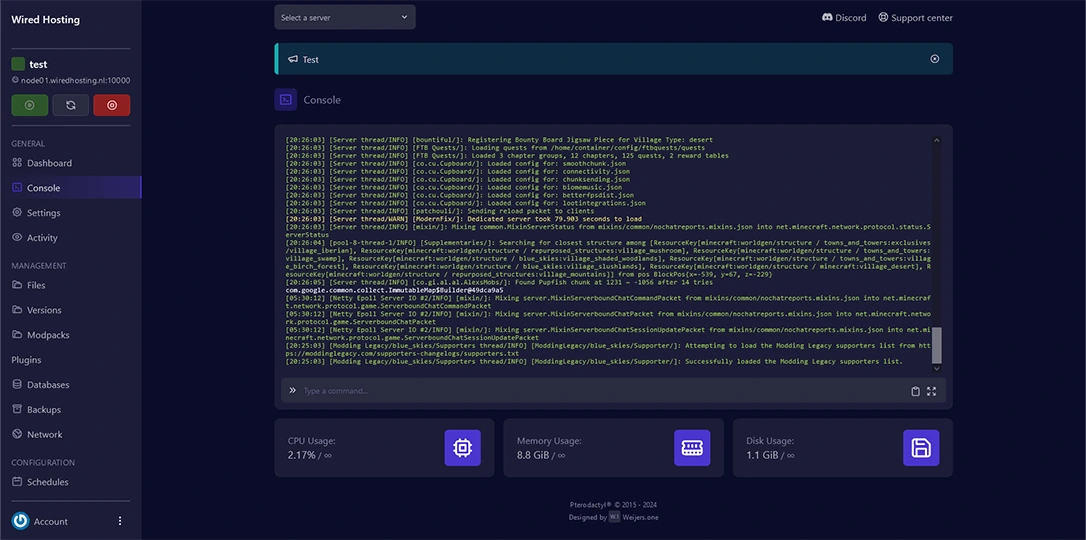Click the Memory RAM icon

click(692, 448)
